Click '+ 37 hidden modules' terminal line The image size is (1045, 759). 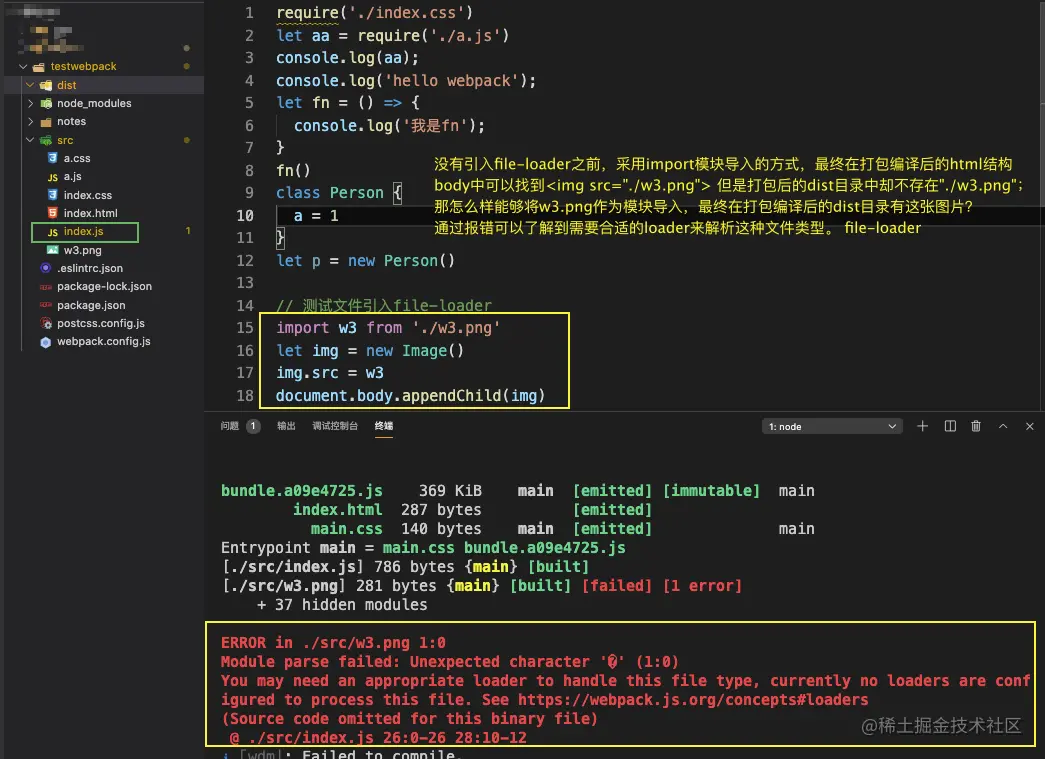coord(342,605)
